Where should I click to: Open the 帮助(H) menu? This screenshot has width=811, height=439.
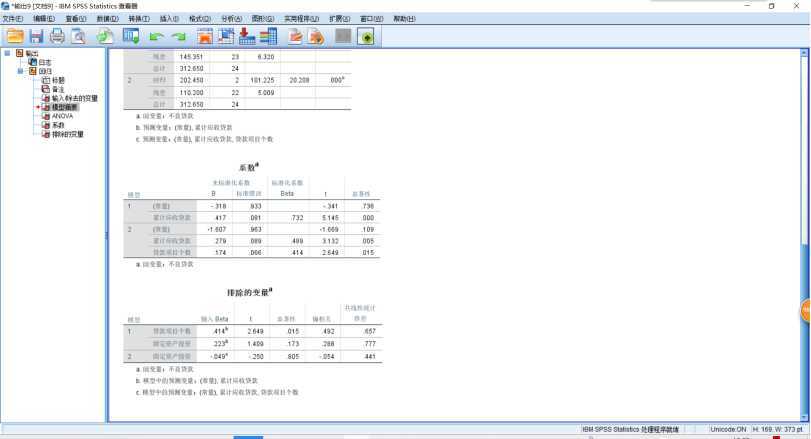(x=404, y=19)
